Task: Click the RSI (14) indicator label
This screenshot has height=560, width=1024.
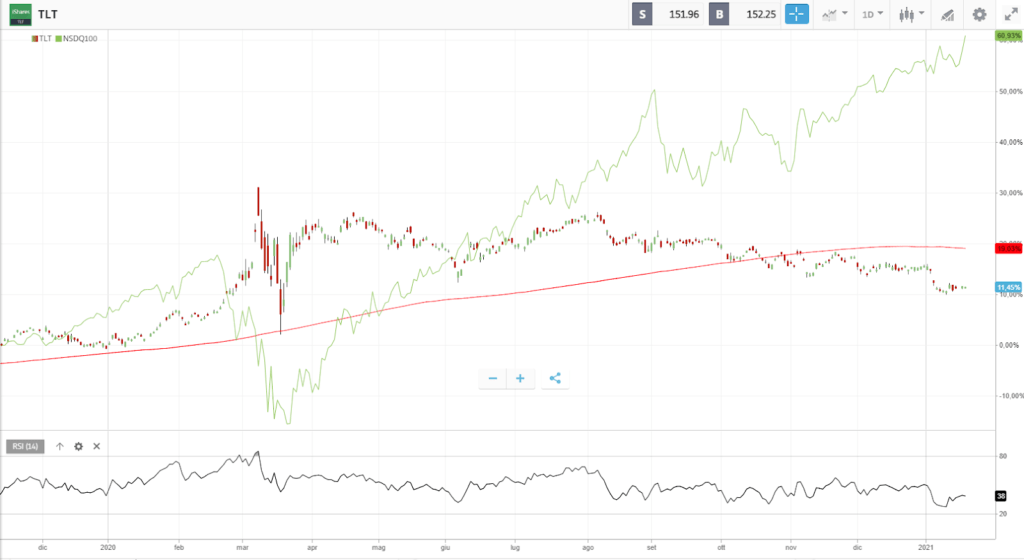Action: 25,446
